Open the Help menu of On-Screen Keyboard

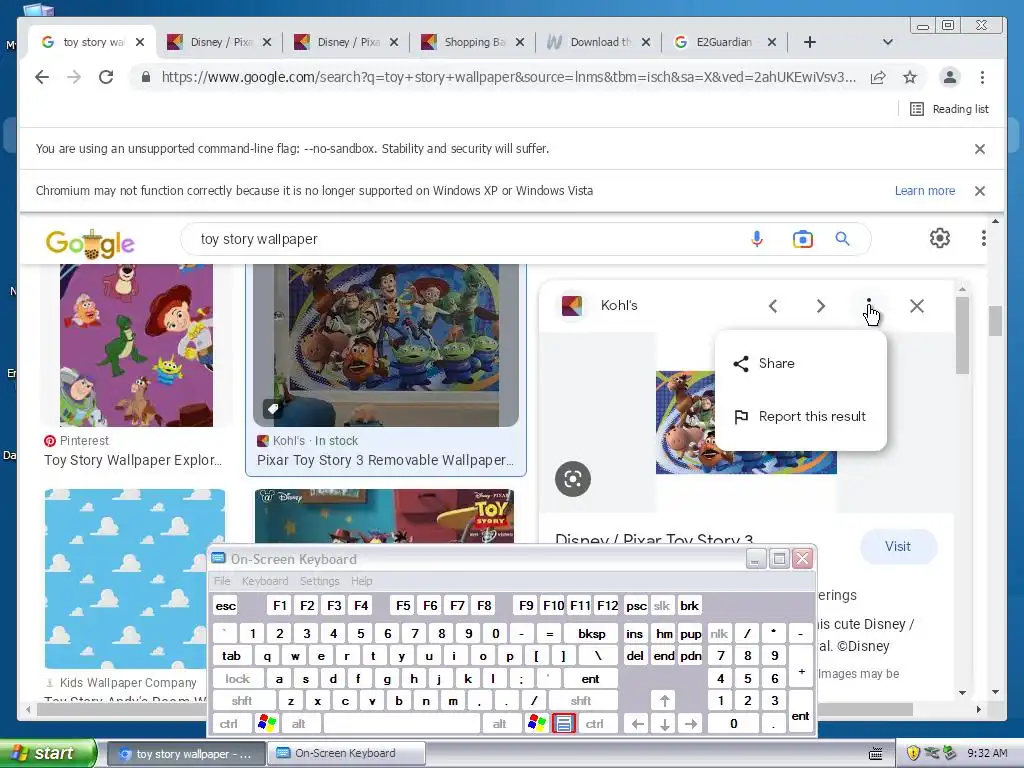(361, 581)
